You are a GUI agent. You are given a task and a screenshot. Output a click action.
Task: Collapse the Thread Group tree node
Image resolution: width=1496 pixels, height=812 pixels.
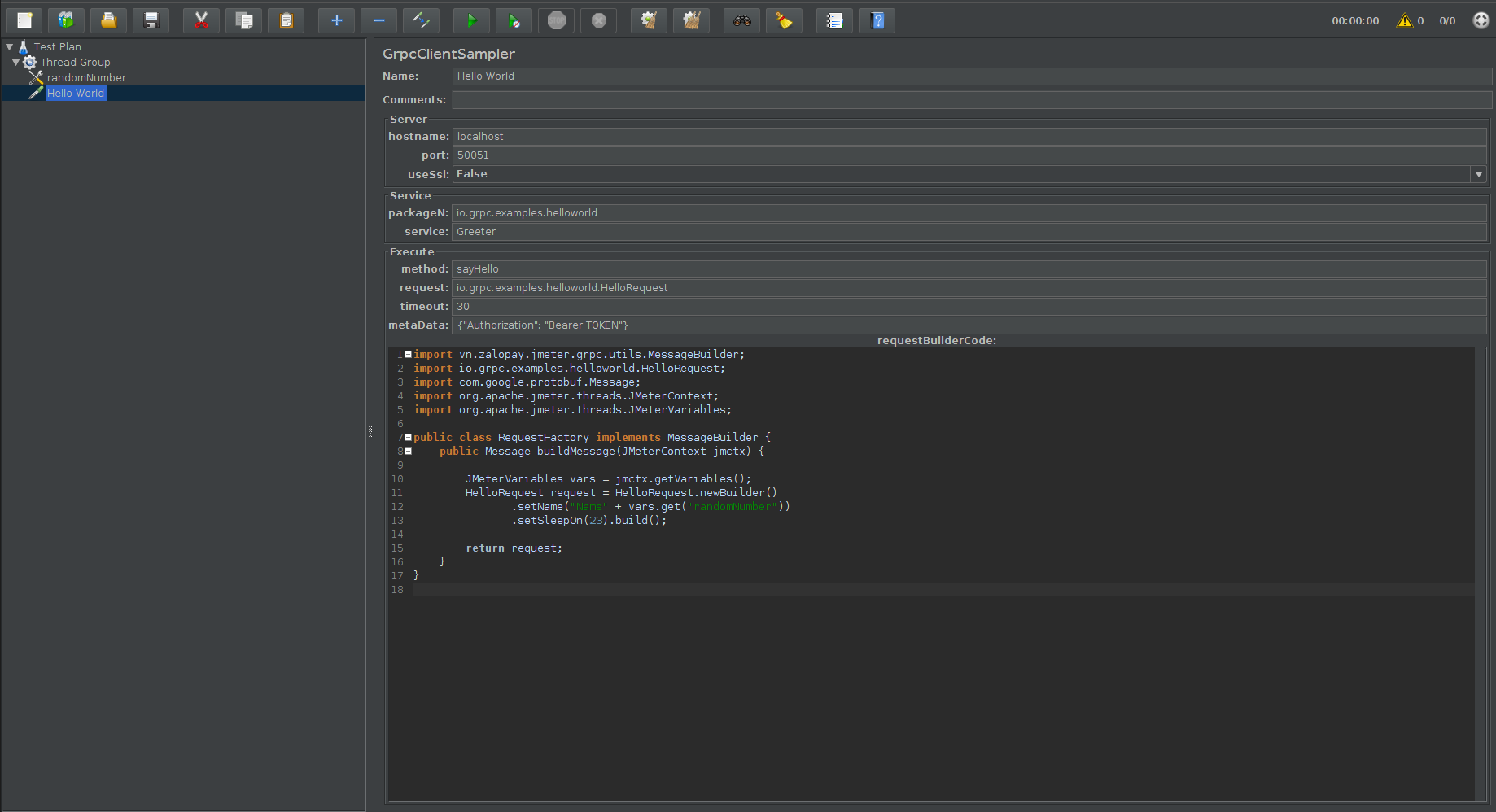click(16, 63)
